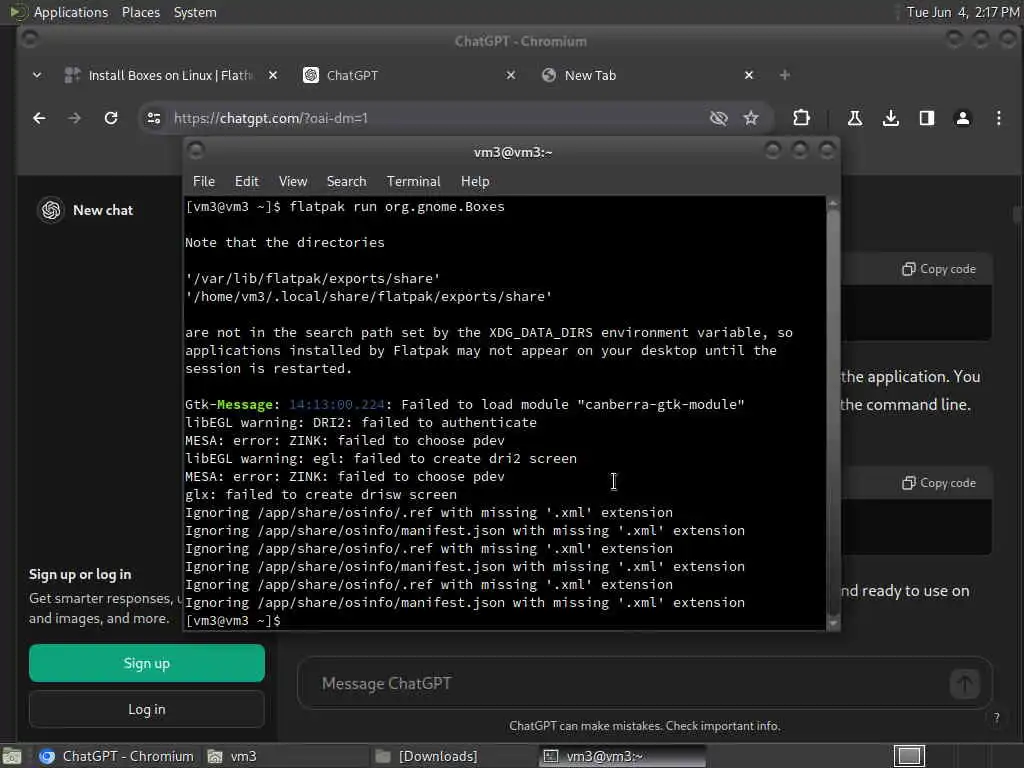Image resolution: width=1024 pixels, height=768 pixels.
Task: Click 'flatpak run org.gnome.Boxes' command text
Action: tap(397, 207)
